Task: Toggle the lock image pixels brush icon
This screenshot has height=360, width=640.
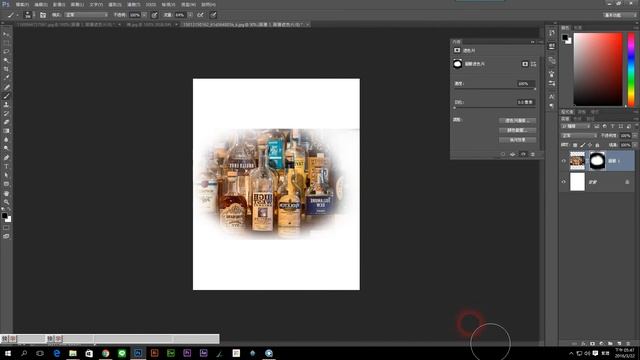Action: 582,145
